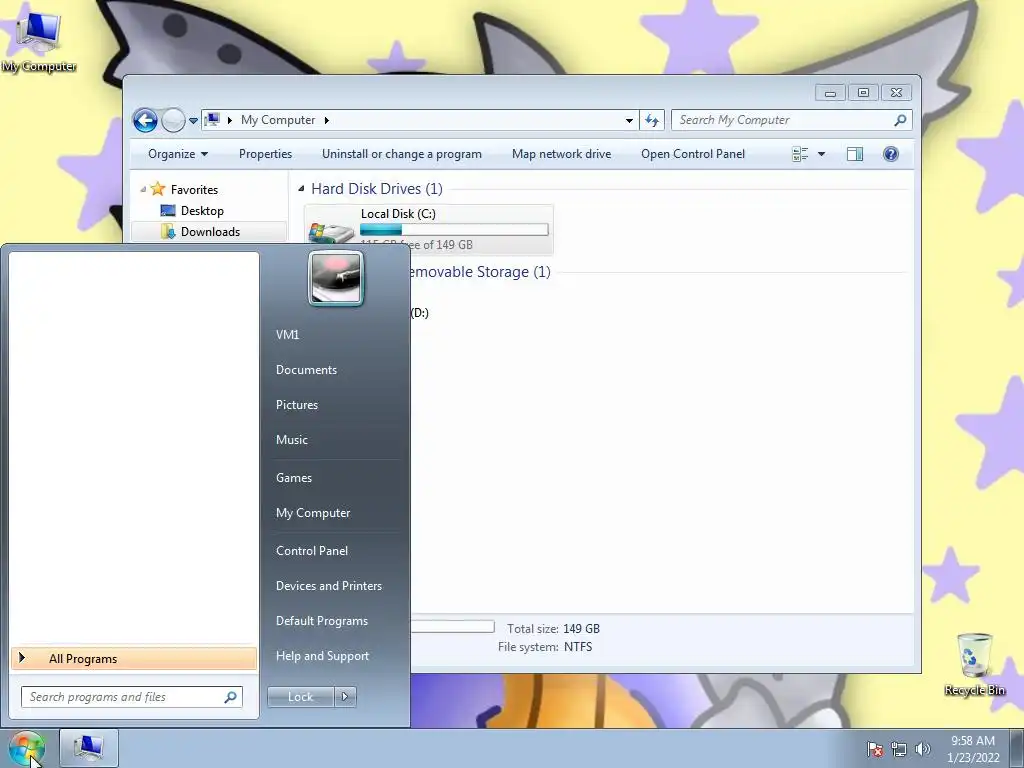1024x768 pixels.
Task: Maximize the My Computer window
Action: (x=863, y=93)
